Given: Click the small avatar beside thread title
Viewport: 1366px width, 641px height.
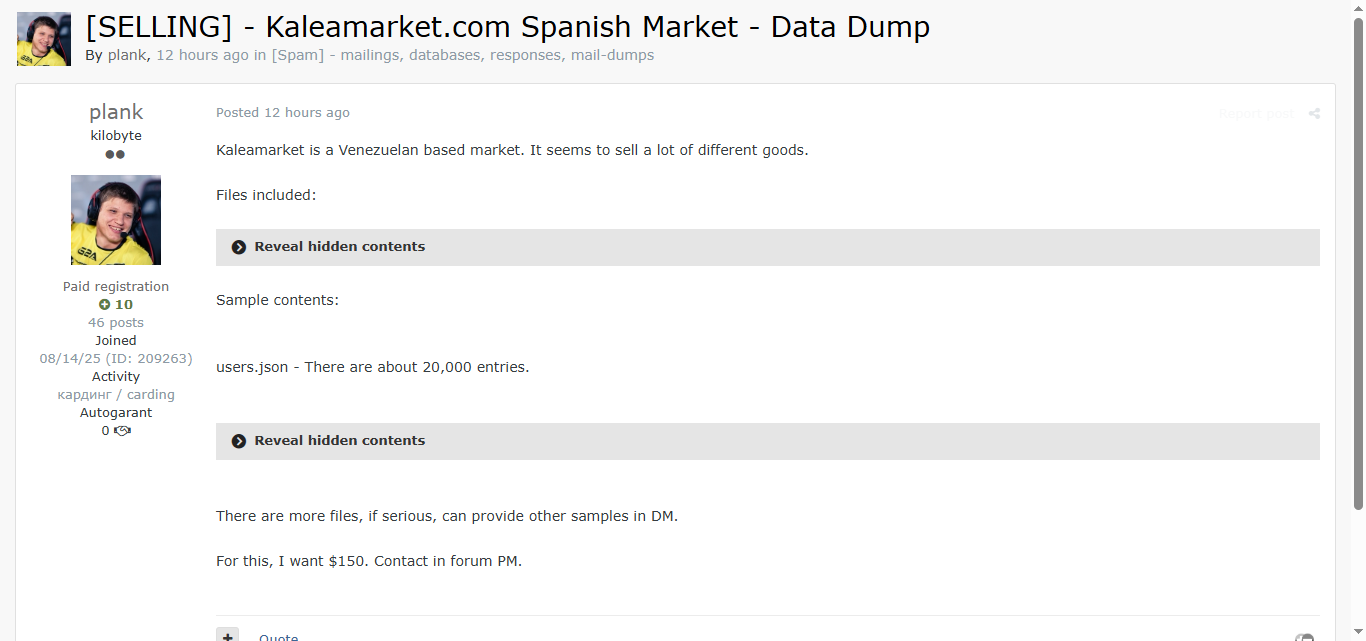Looking at the screenshot, I should click(44, 39).
